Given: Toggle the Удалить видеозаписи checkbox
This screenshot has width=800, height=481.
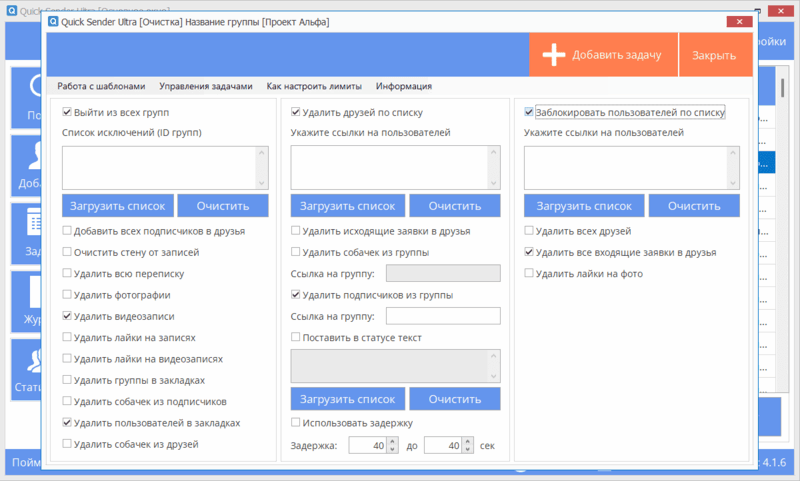Looking at the screenshot, I should coord(67,316).
